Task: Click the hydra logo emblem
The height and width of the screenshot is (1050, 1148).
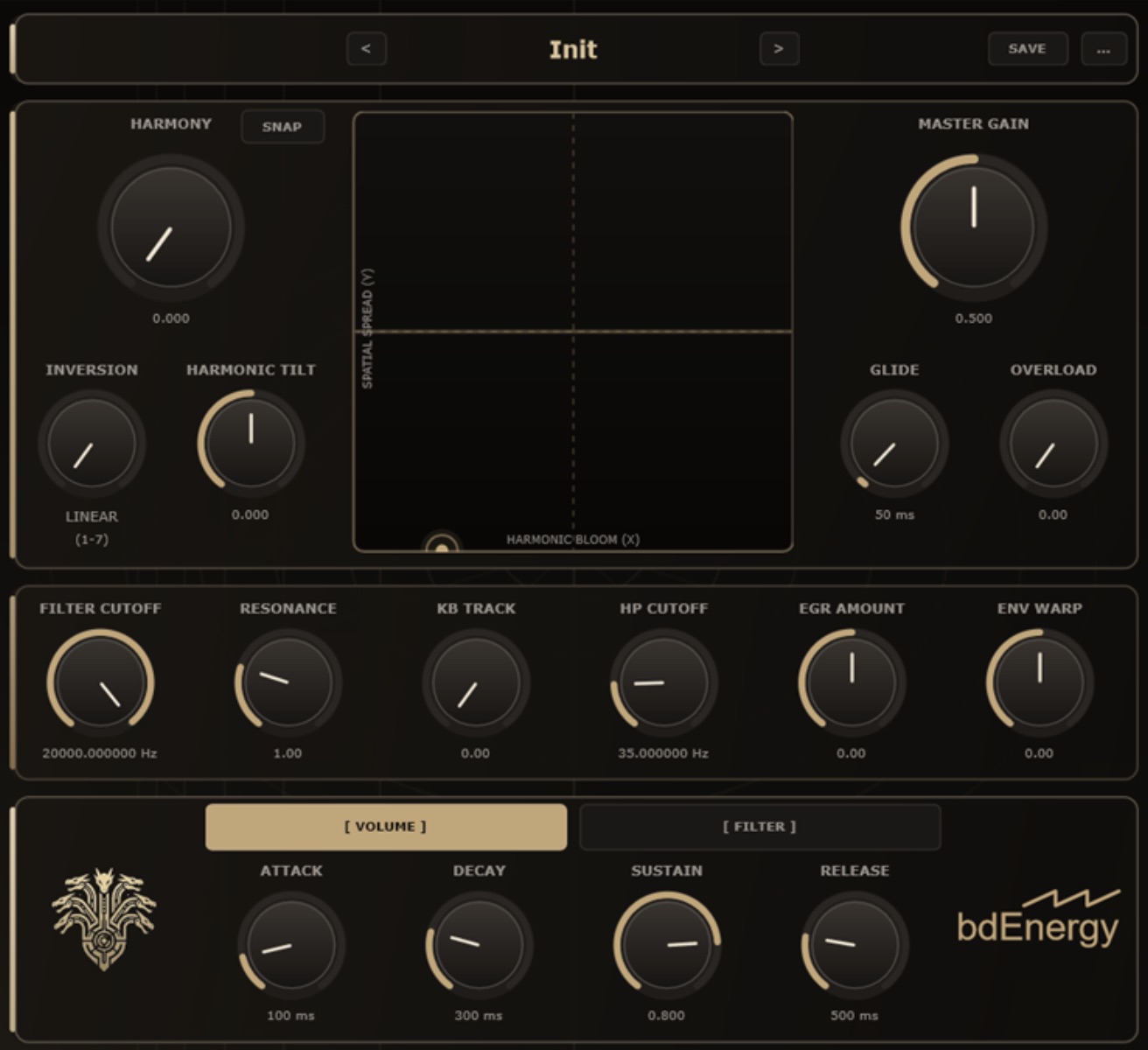Action: pyautogui.click(x=104, y=919)
